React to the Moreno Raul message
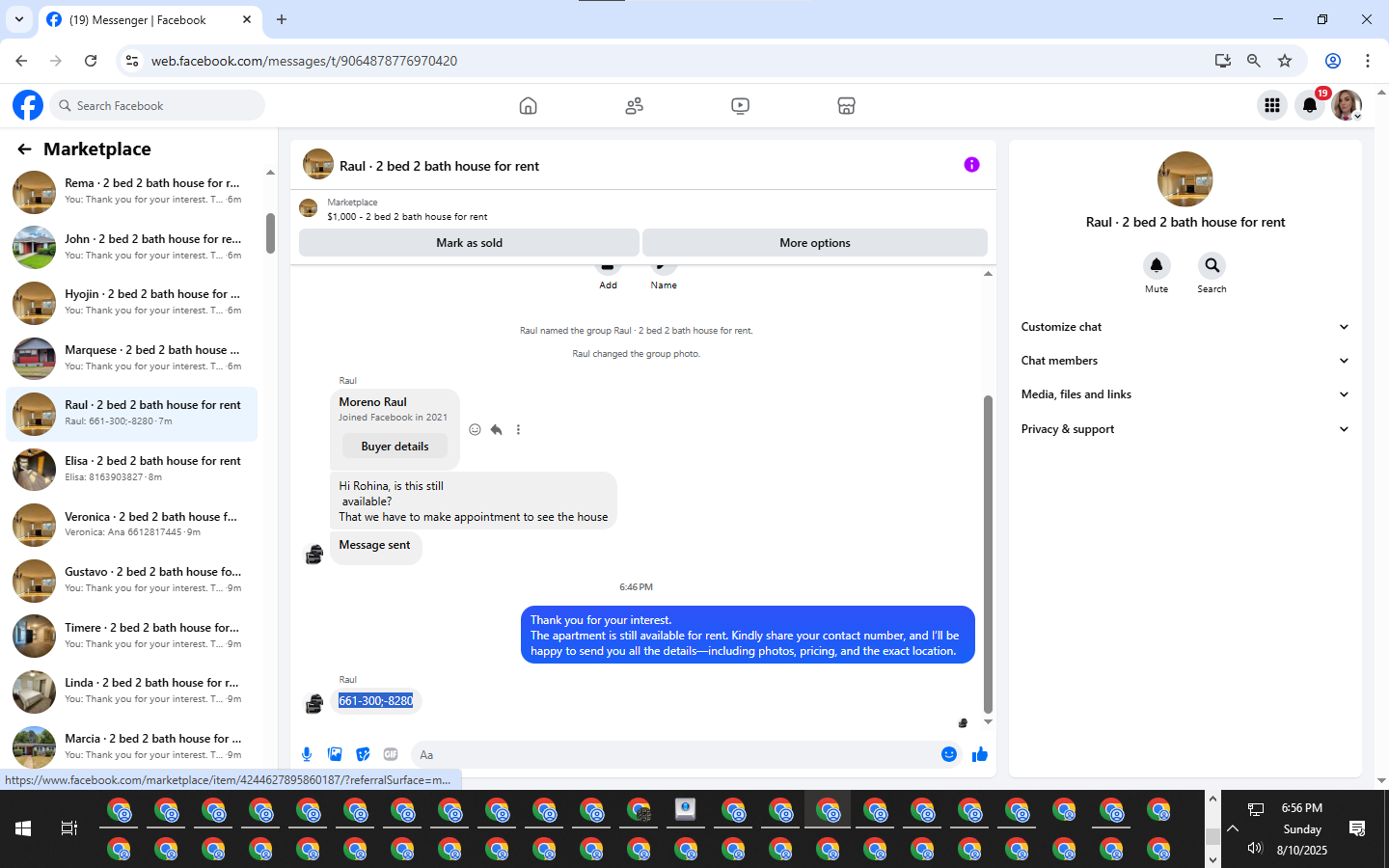Screen dimensions: 1389x868 click(x=475, y=430)
